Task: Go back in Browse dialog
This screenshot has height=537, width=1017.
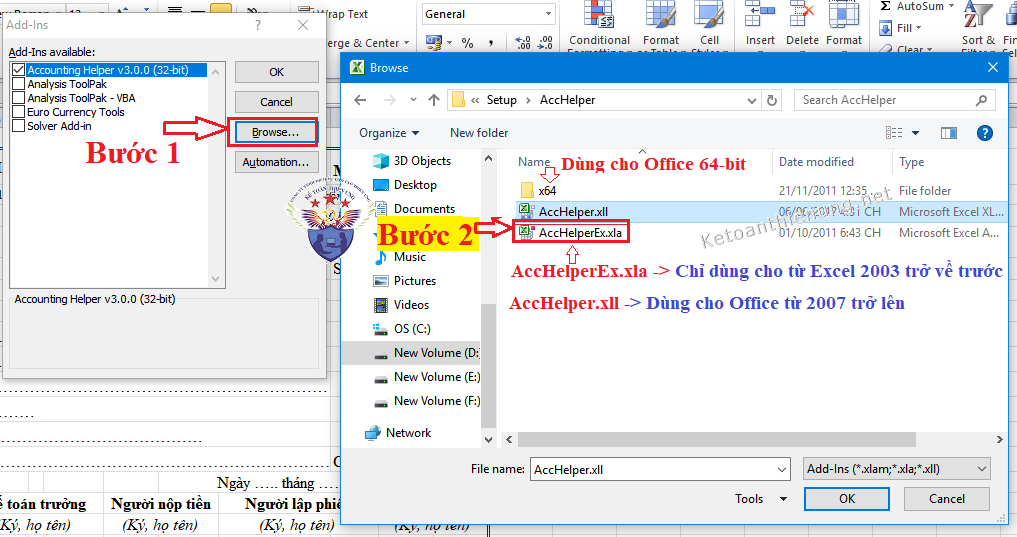Action: point(361,100)
